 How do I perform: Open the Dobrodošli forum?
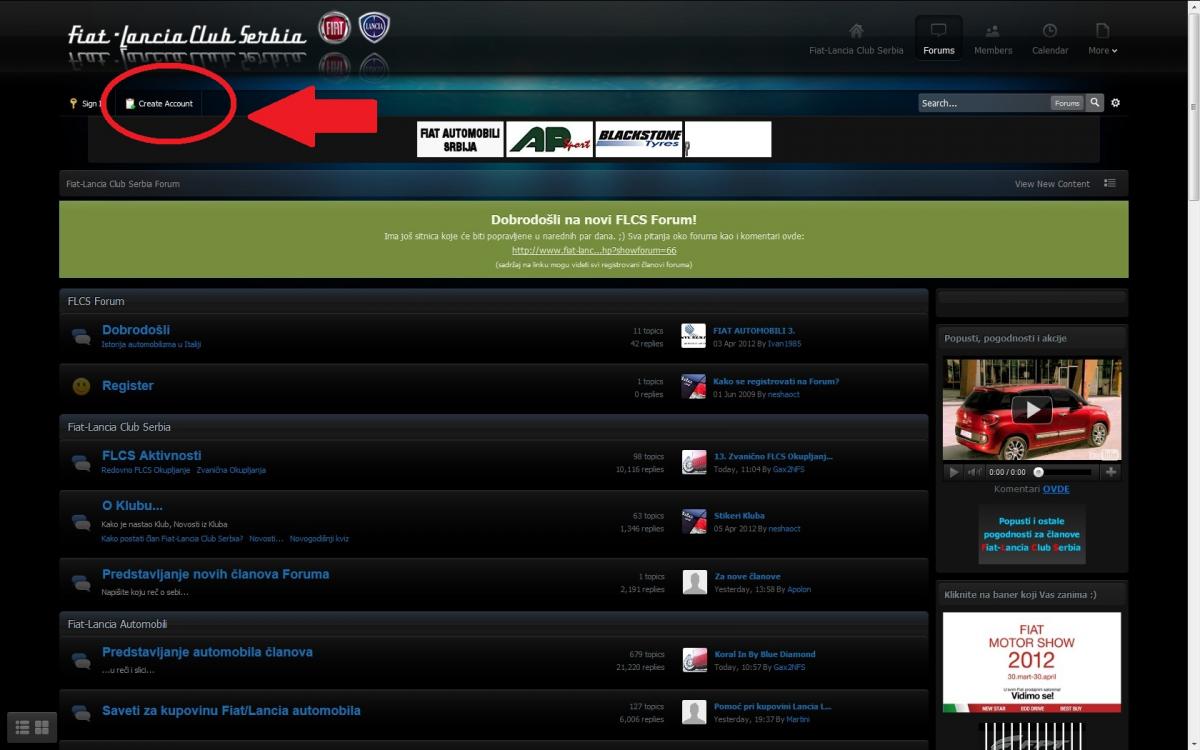point(136,329)
